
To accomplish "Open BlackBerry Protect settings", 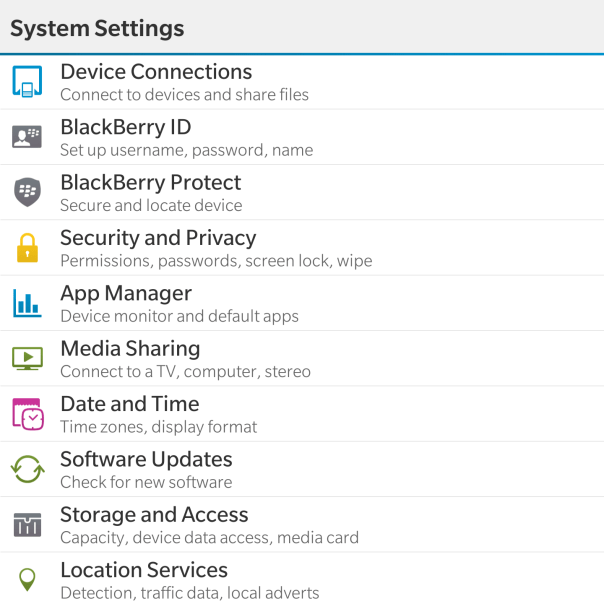I will click(150, 183).
